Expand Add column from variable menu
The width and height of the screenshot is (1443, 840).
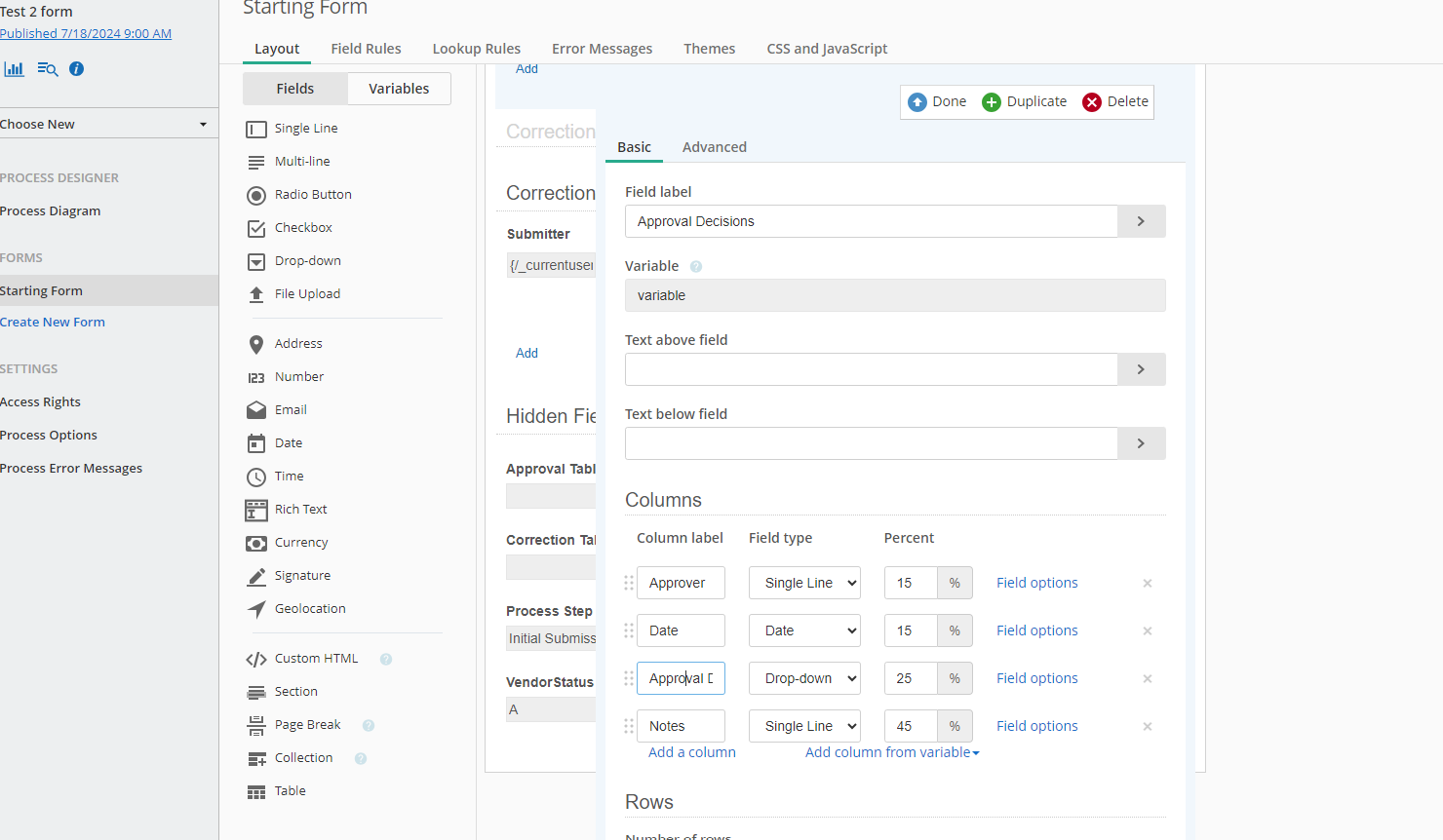click(x=891, y=753)
